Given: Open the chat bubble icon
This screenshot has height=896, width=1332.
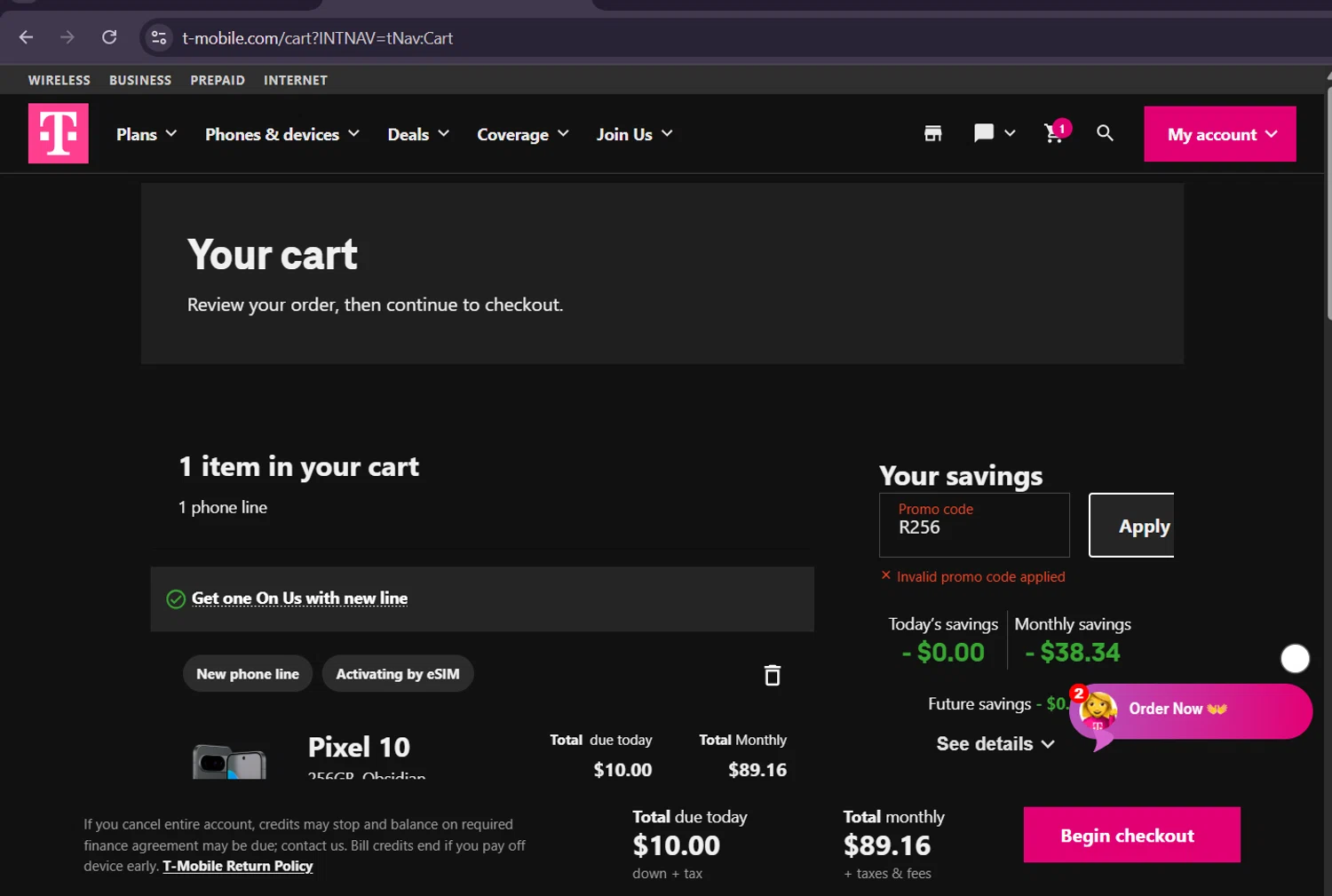Looking at the screenshot, I should pos(983,133).
